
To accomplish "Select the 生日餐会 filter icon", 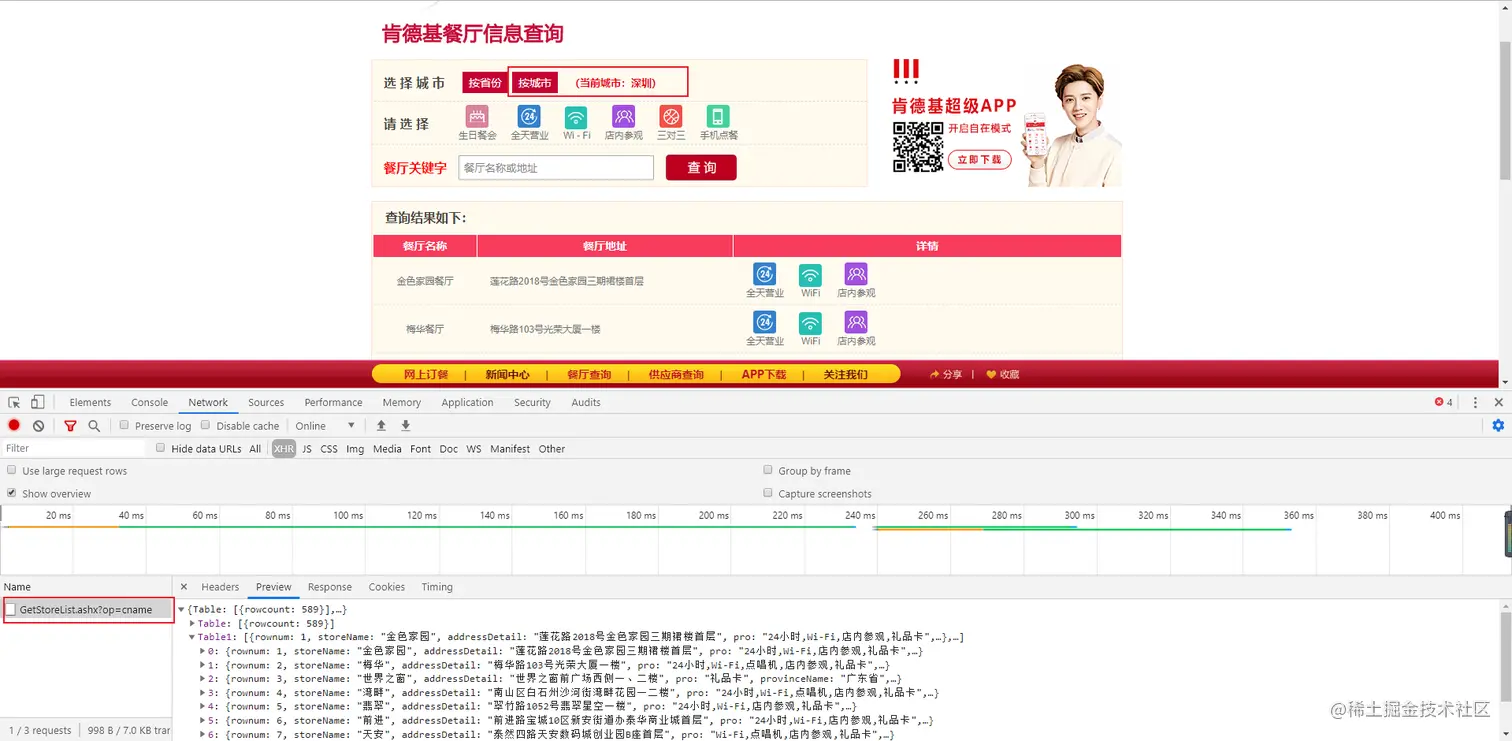I will (477, 117).
